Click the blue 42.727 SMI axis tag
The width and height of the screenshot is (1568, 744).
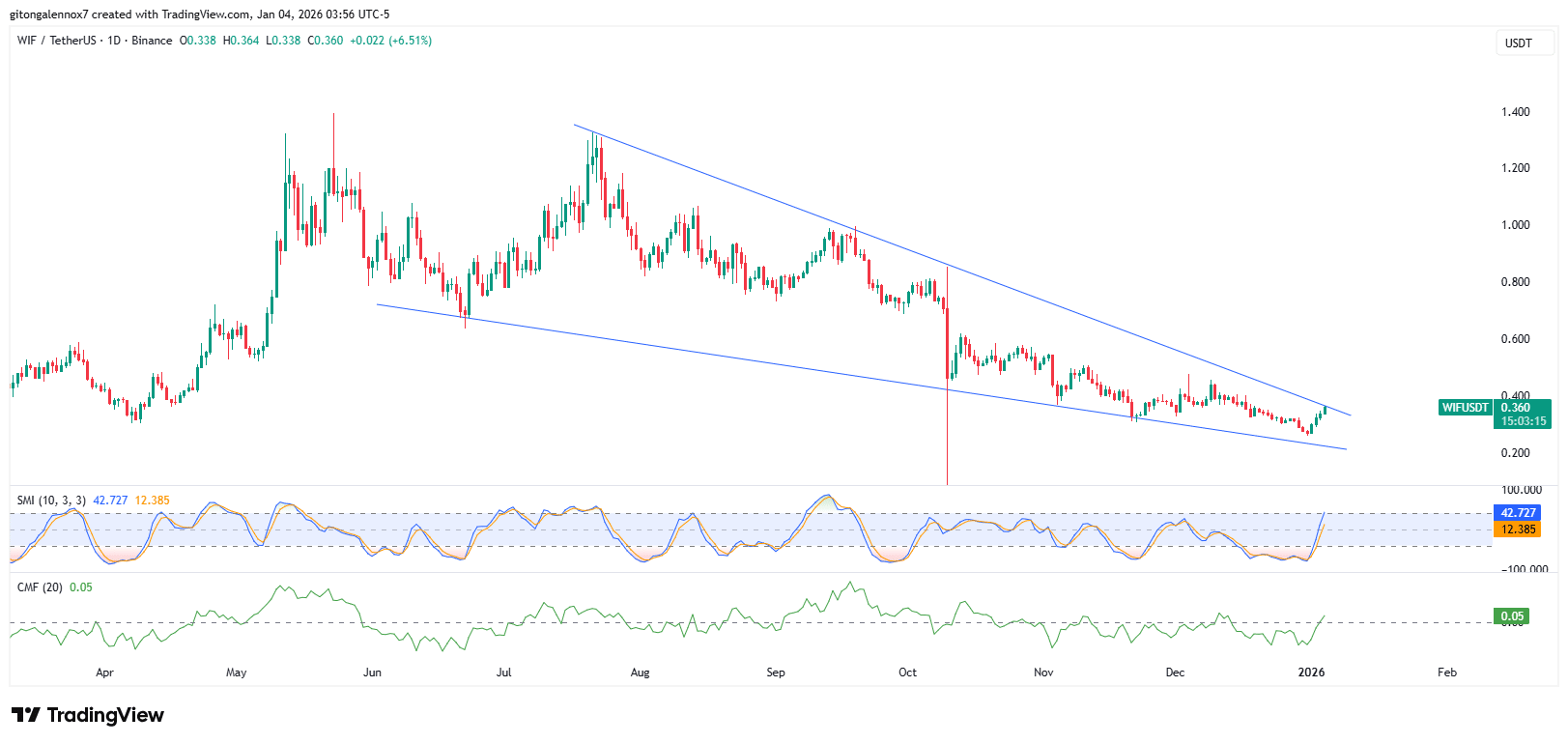[1518, 513]
